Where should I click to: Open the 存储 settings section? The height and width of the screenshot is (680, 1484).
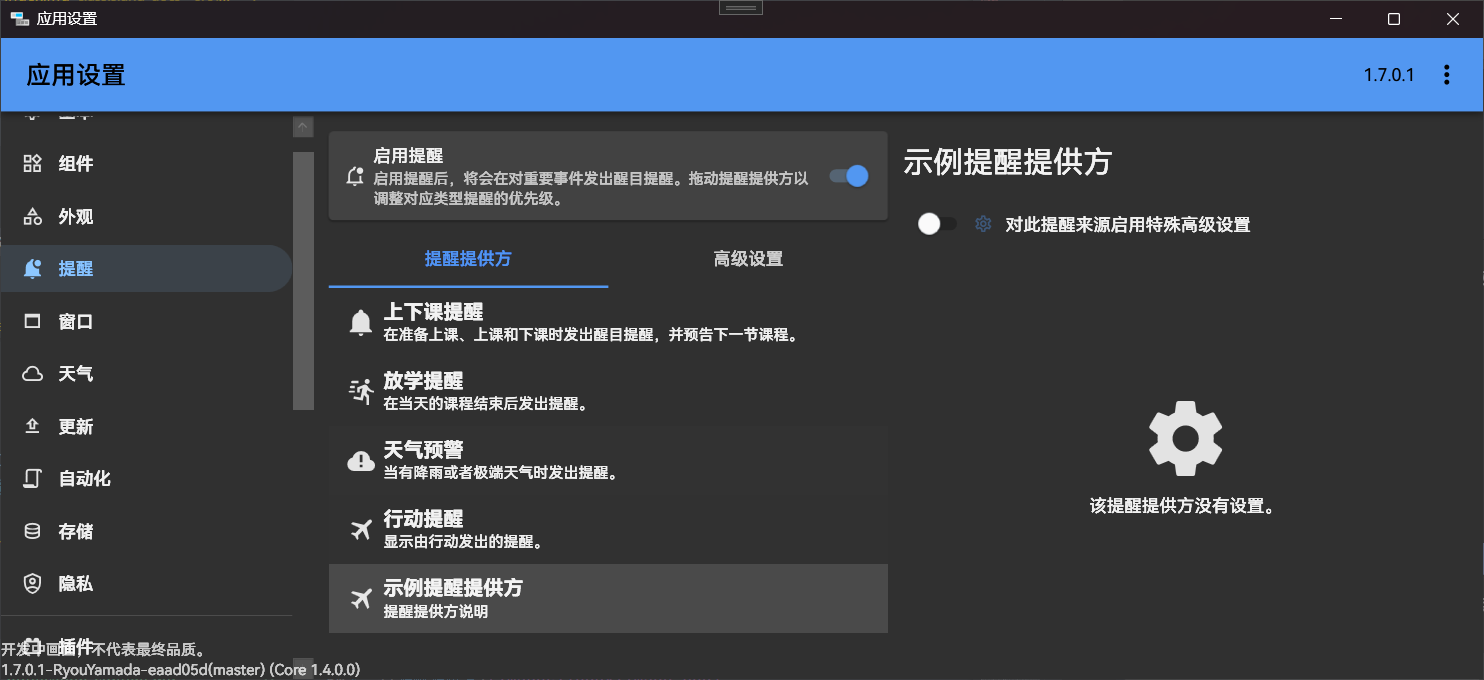pyautogui.click(x=75, y=530)
